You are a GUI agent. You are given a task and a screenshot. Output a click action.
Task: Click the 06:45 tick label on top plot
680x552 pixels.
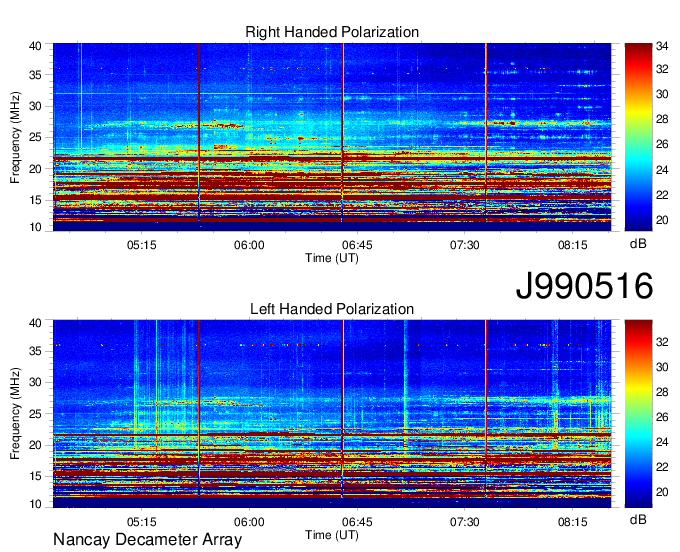click(357, 245)
